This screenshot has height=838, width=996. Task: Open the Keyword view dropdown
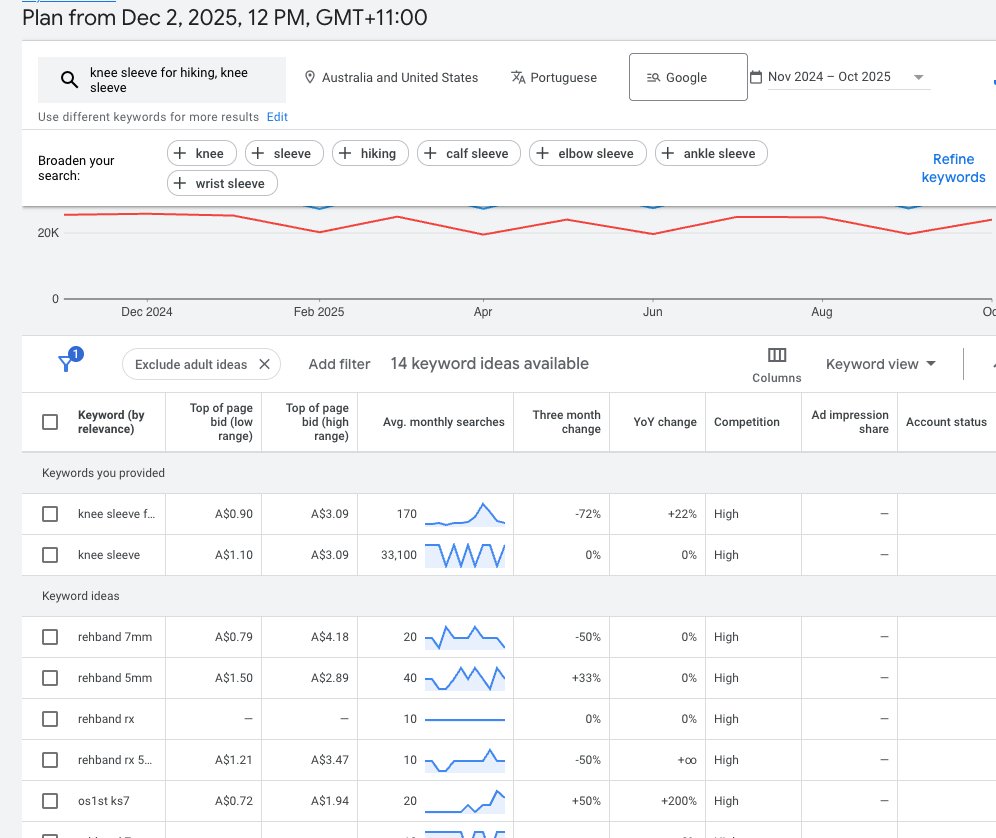[x=880, y=364]
